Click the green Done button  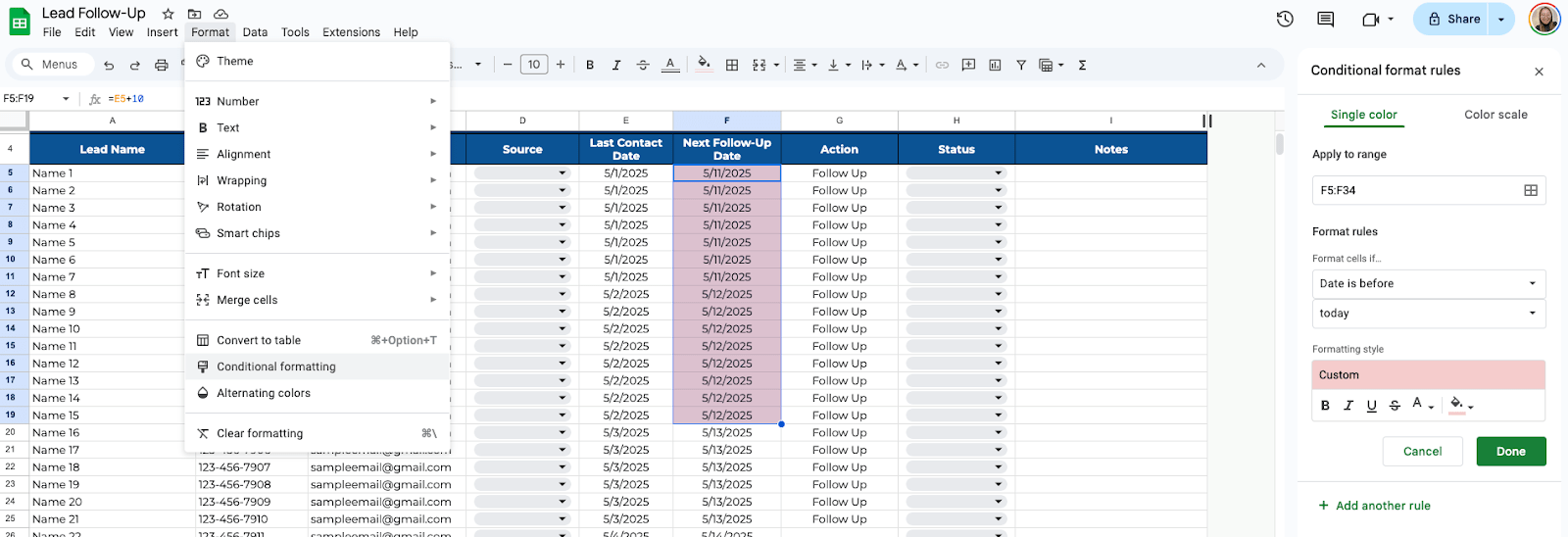(x=1510, y=452)
